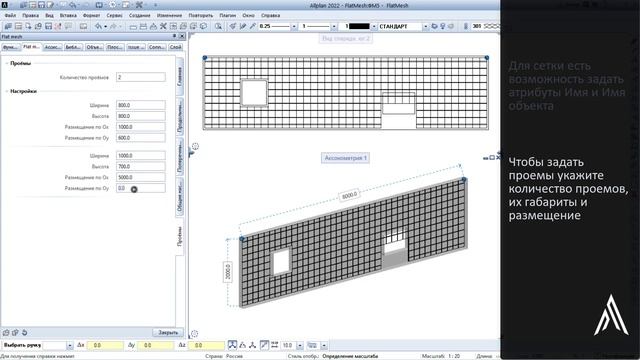Click the first opening Высота field
This screenshot has width=640, height=360.
coord(141,116)
